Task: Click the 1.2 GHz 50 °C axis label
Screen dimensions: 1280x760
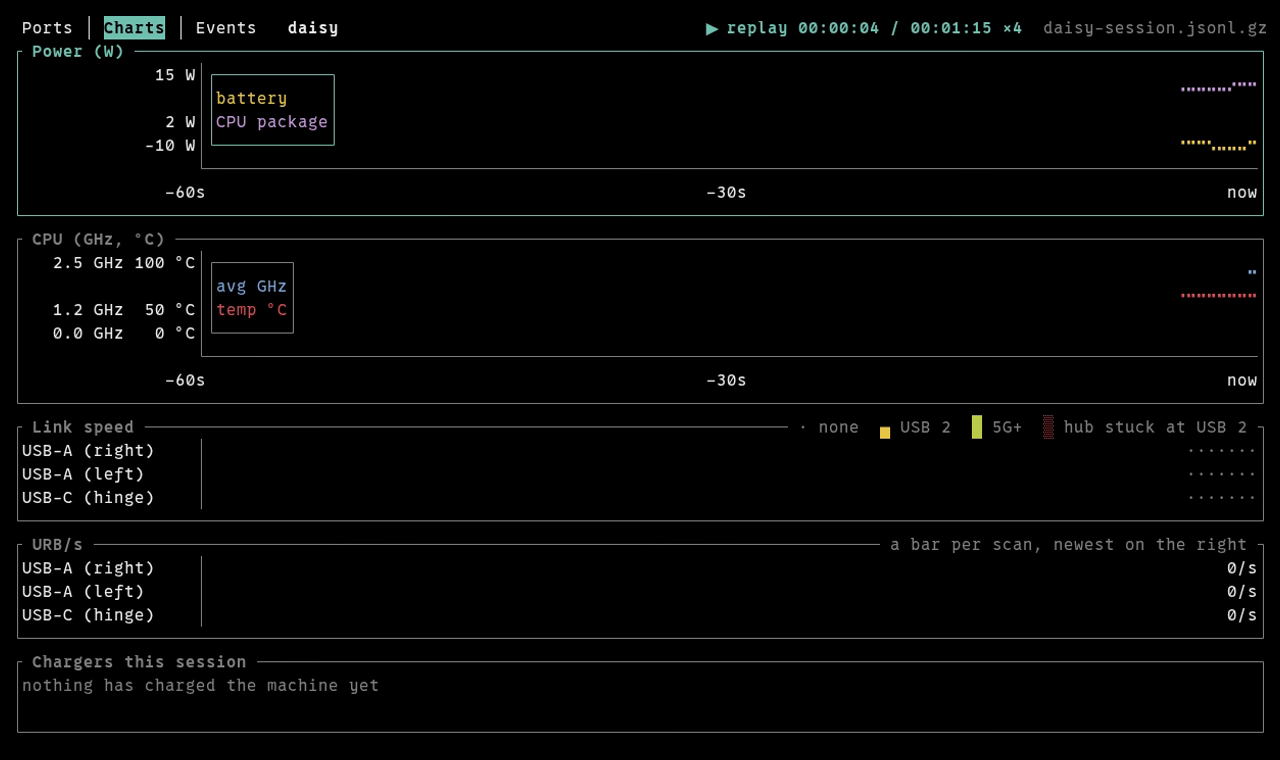Action: (124, 310)
